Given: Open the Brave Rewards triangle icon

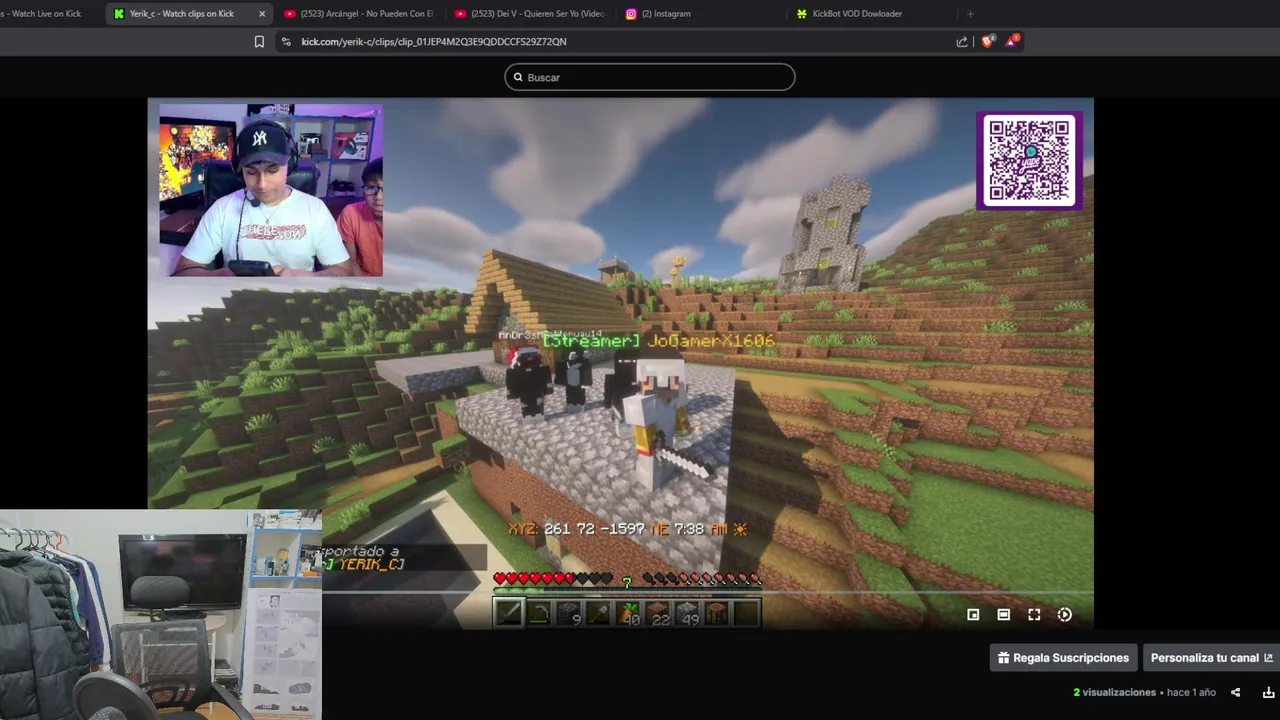Looking at the screenshot, I should pyautogui.click(x=1013, y=40).
